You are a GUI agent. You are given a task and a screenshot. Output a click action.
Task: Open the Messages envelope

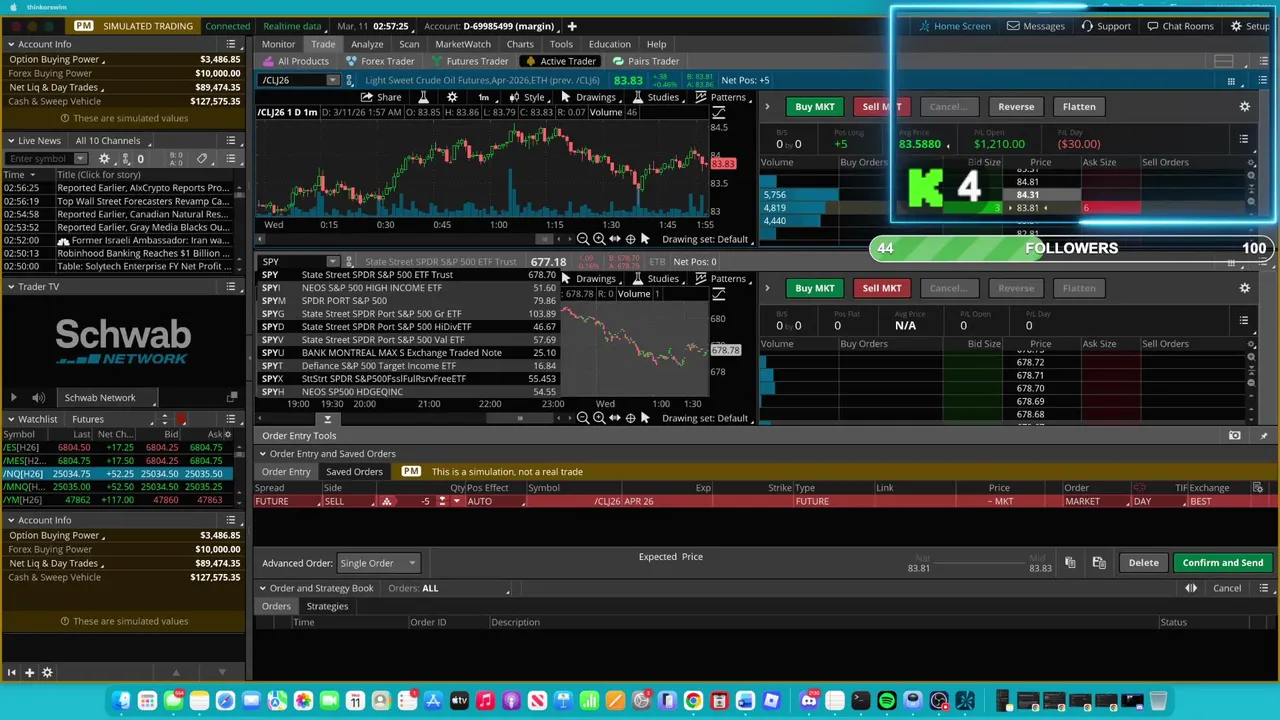click(1035, 26)
